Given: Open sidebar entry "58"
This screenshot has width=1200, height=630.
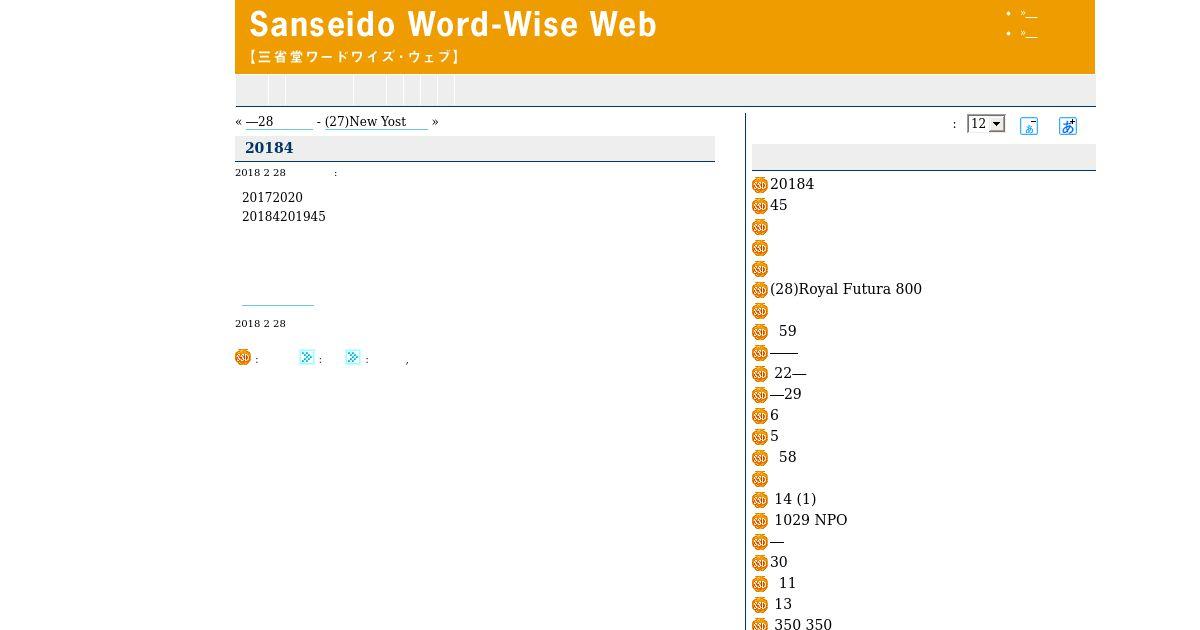Looking at the screenshot, I should click(787, 457).
